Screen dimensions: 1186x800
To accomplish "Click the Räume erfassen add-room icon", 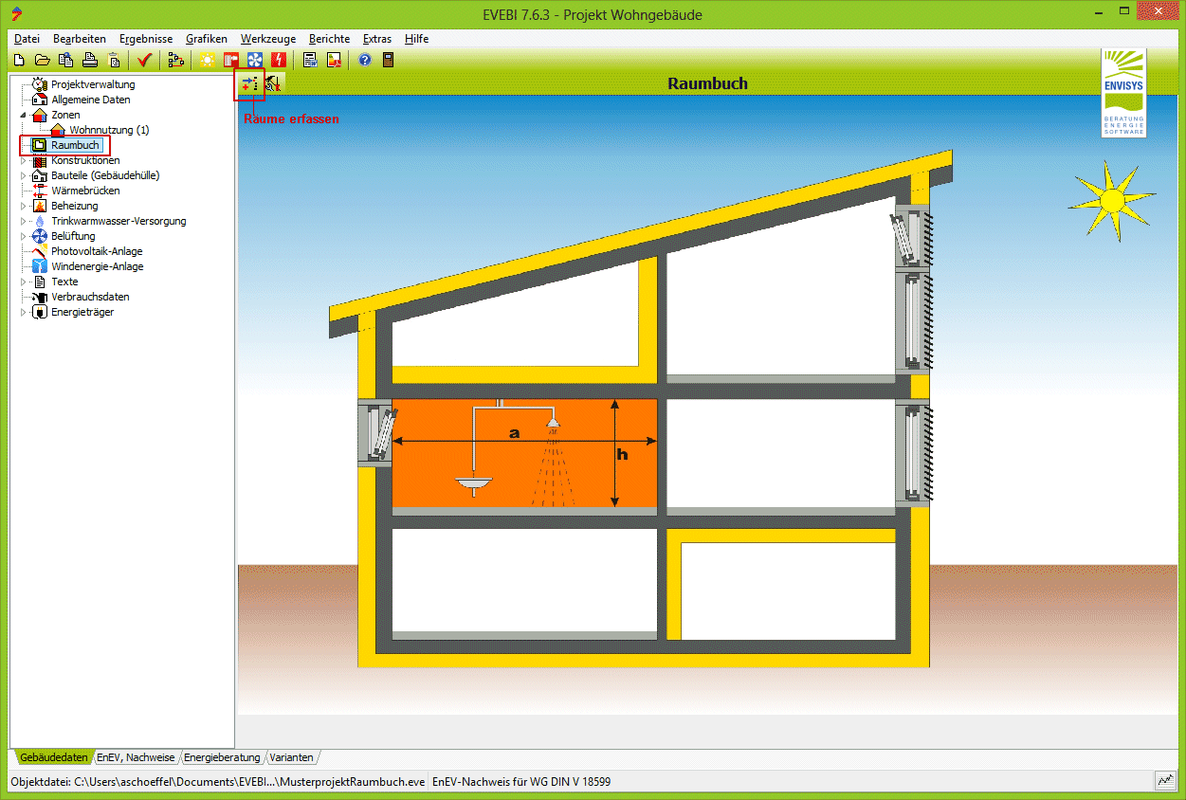I will (249, 85).
